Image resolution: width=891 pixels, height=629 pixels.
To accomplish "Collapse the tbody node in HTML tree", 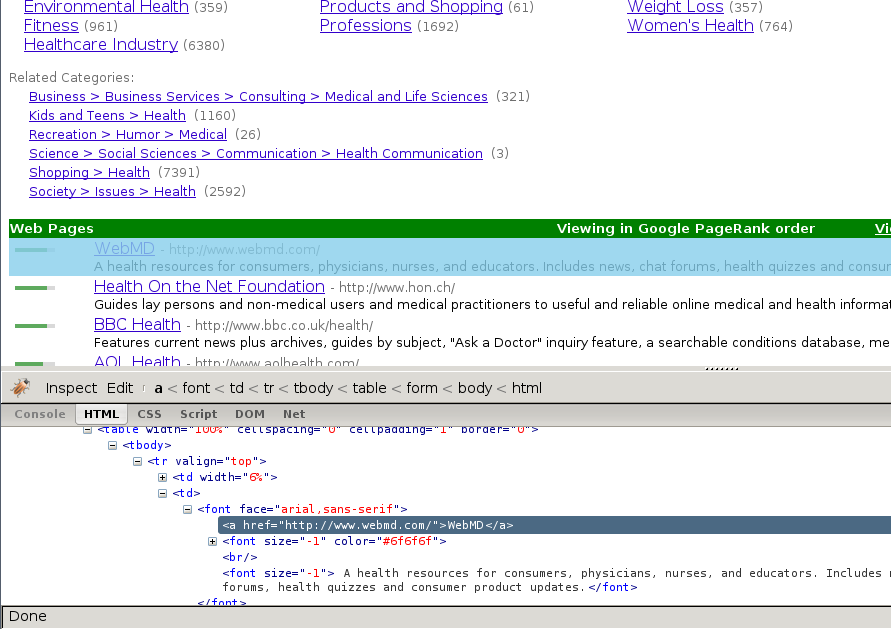I will pyautogui.click(x=113, y=445).
